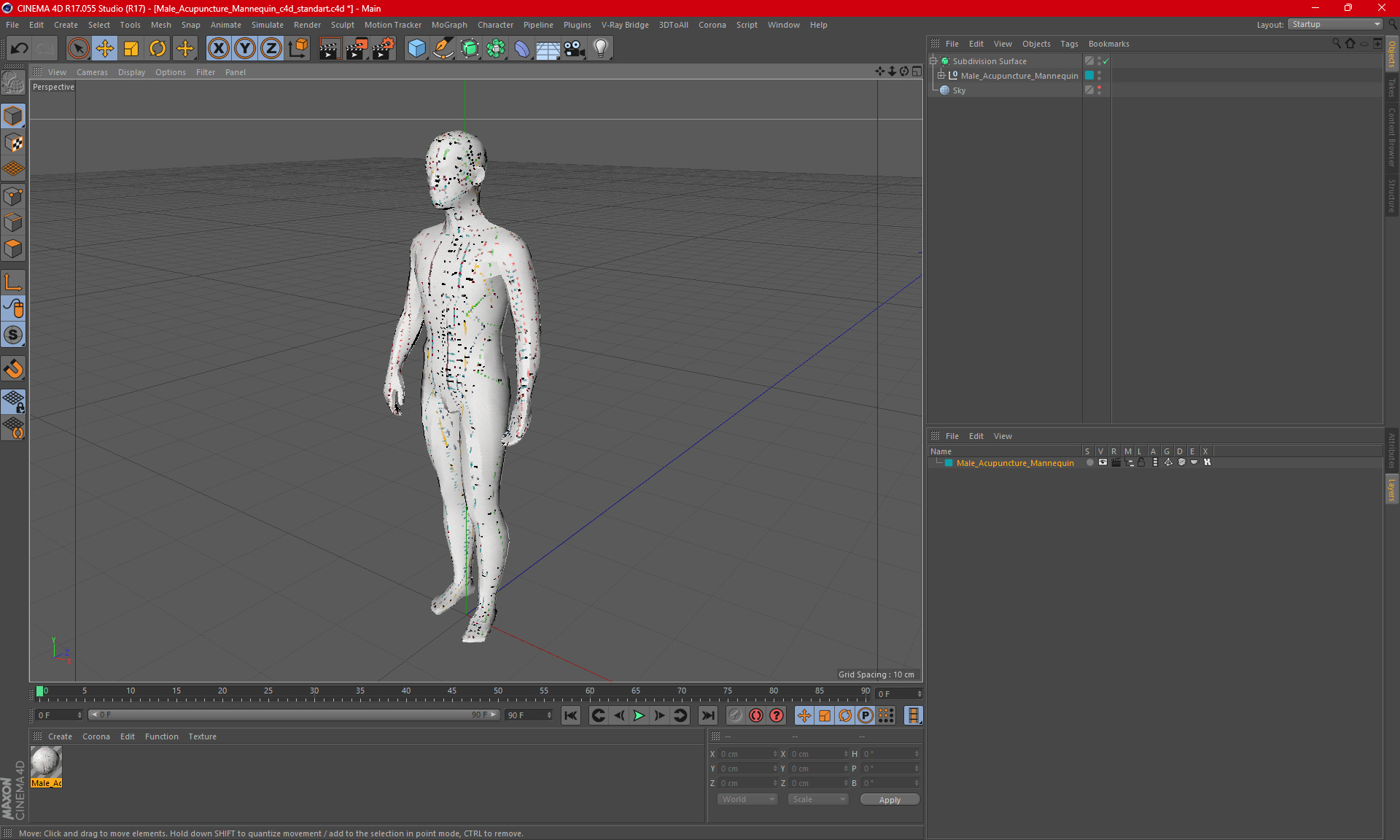
Task: Open the Layout Startup dropdown
Action: 1335,24
